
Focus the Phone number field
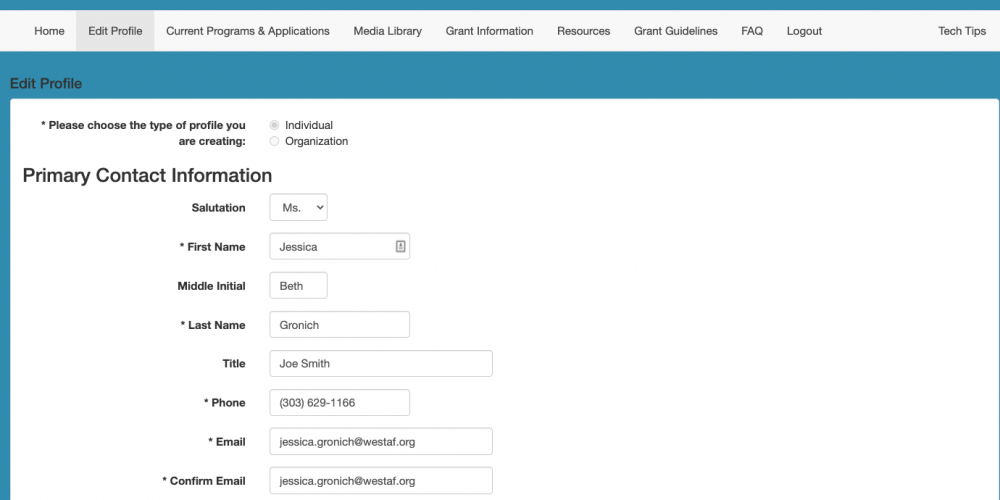click(339, 402)
